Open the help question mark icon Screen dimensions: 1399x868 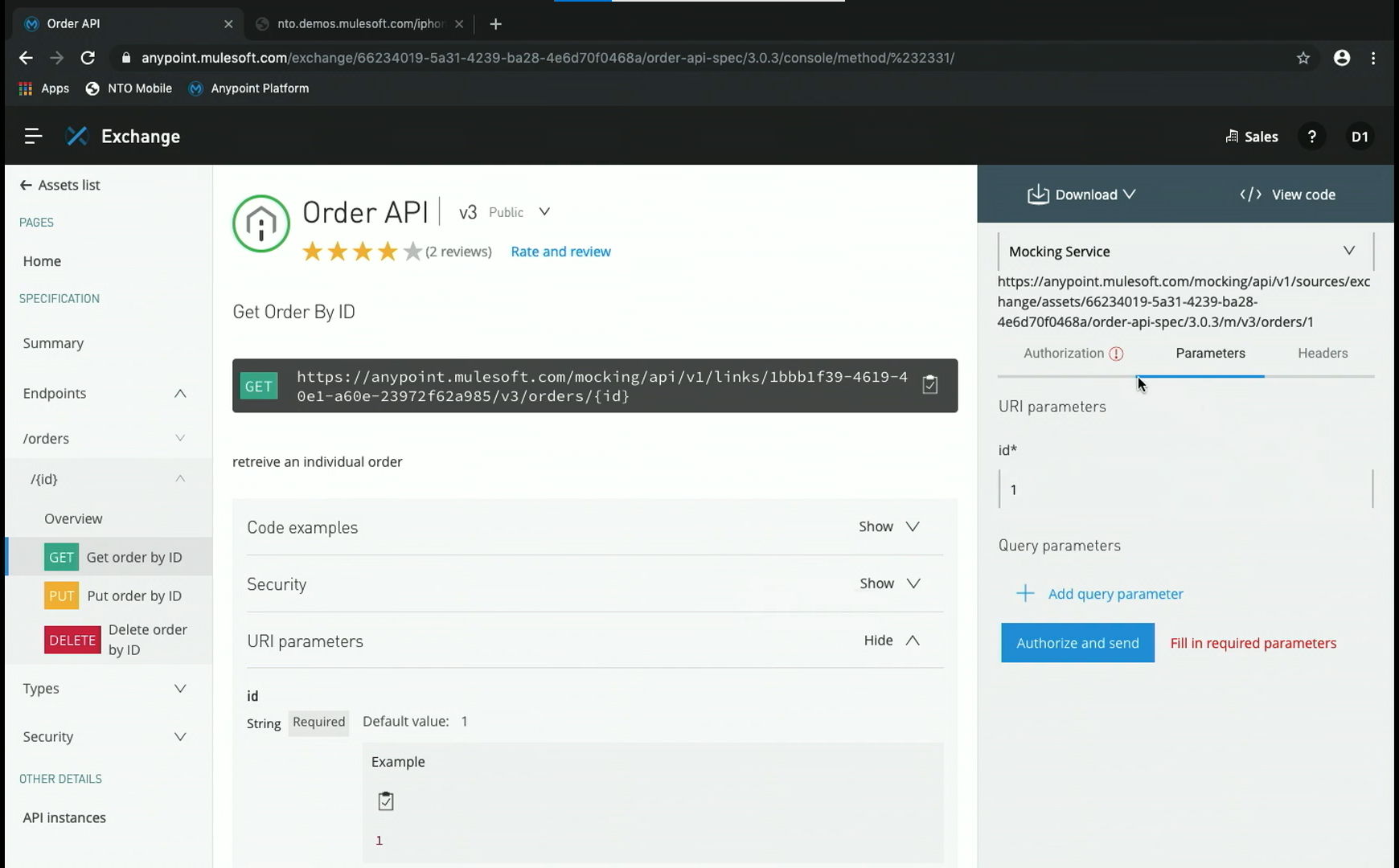[x=1311, y=137]
